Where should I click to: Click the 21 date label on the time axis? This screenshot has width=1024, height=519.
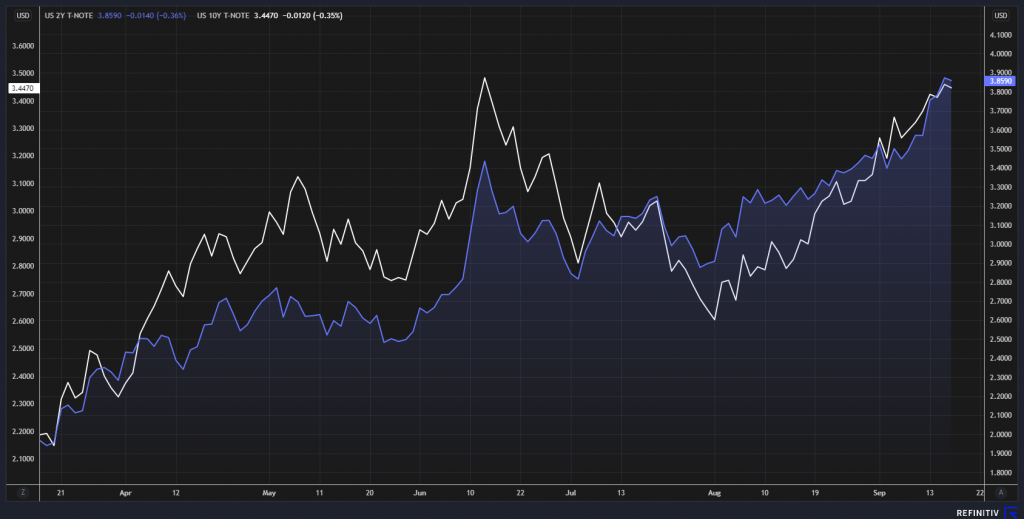click(61, 493)
